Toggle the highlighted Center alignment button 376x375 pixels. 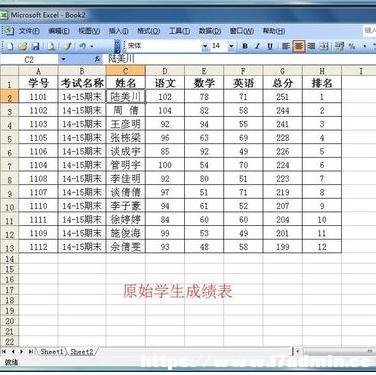coord(299,46)
